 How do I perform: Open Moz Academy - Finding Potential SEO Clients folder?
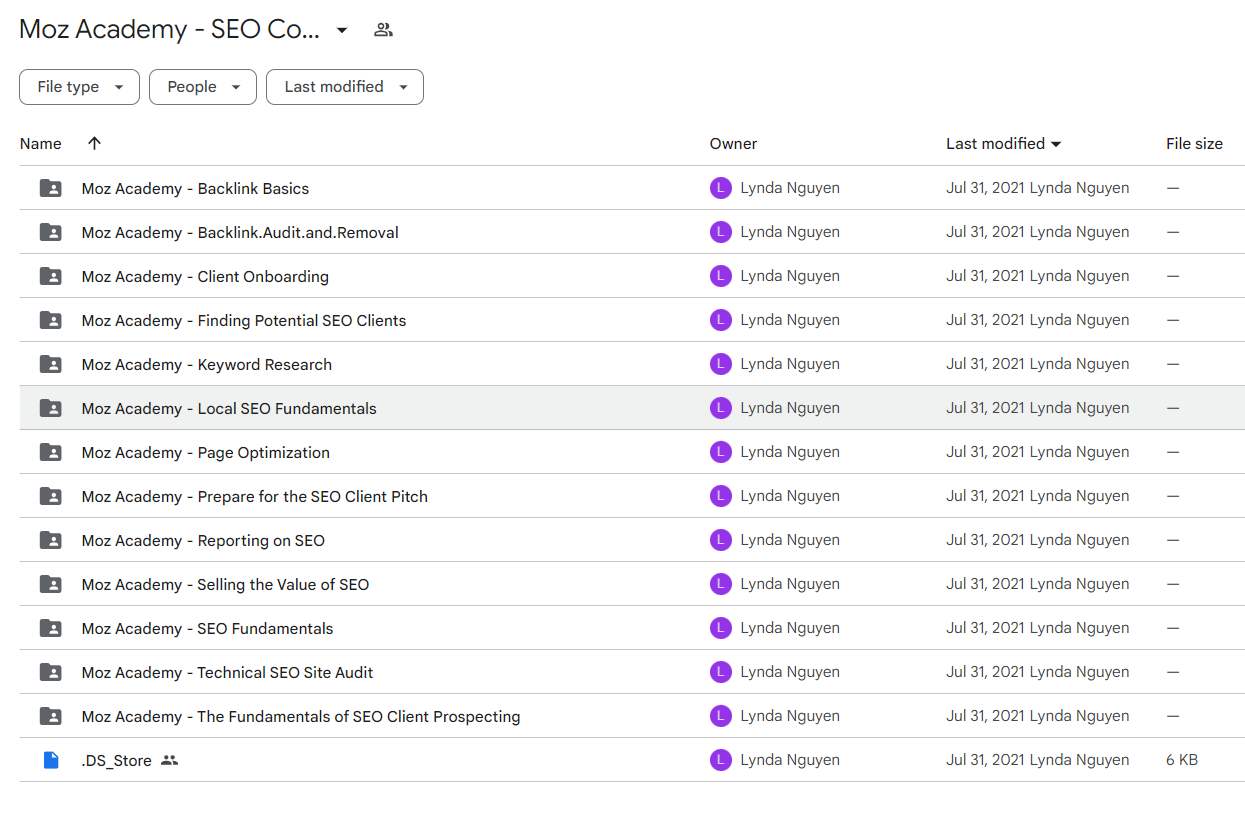(244, 320)
